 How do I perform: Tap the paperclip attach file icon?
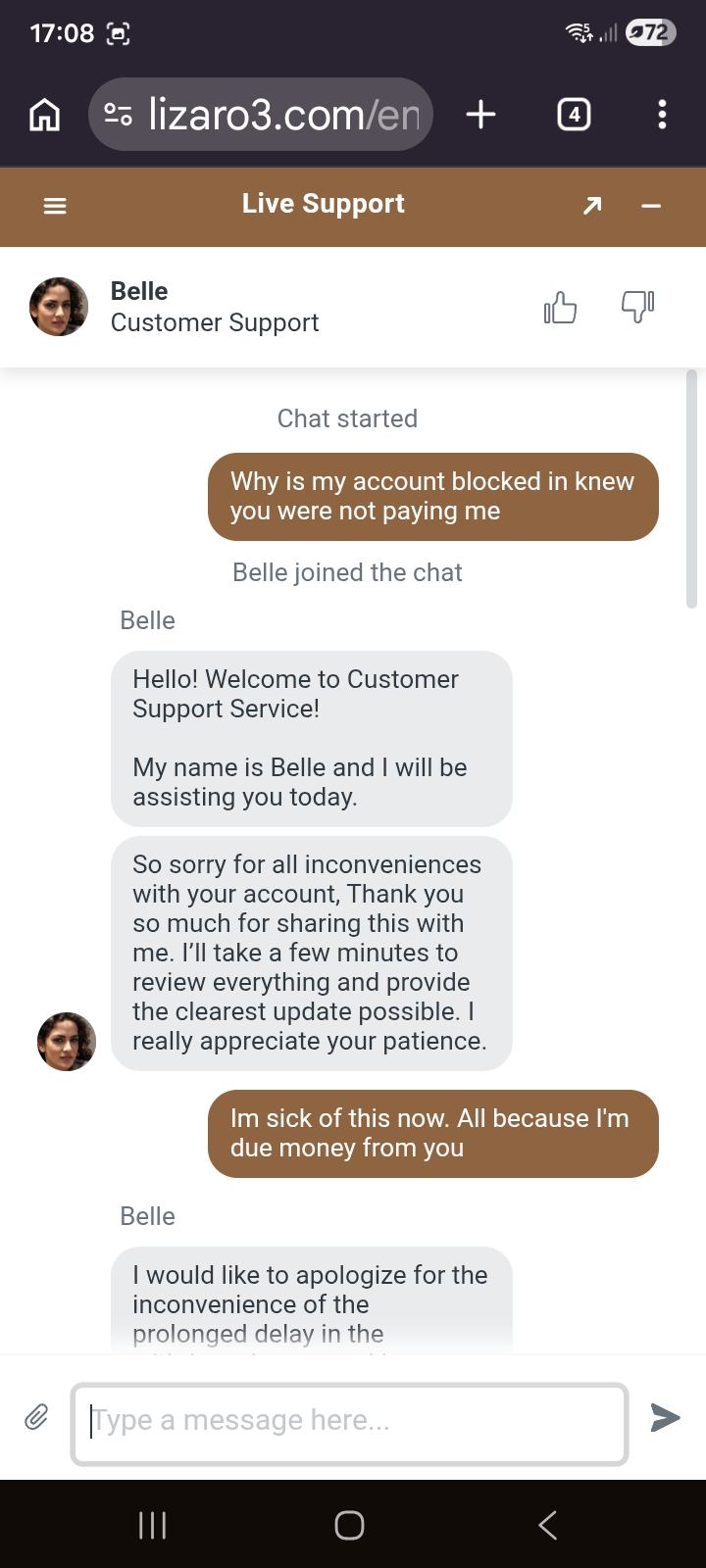point(36,1417)
